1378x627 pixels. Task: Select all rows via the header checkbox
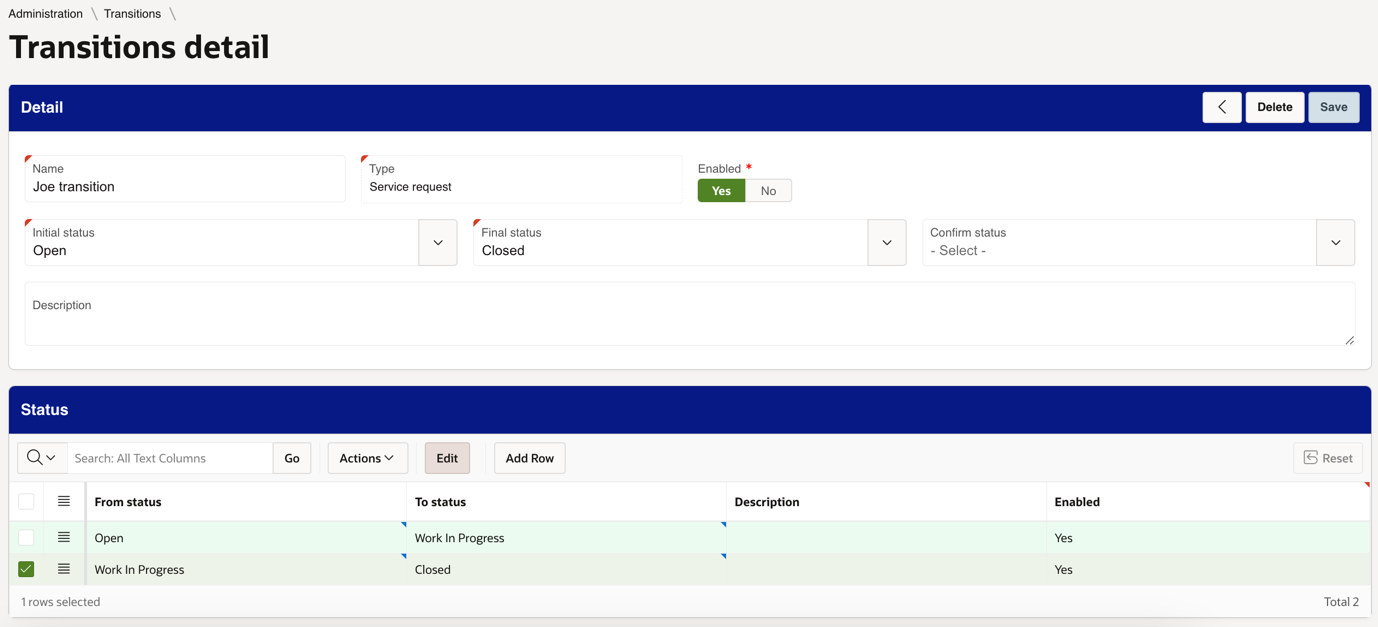click(25, 501)
